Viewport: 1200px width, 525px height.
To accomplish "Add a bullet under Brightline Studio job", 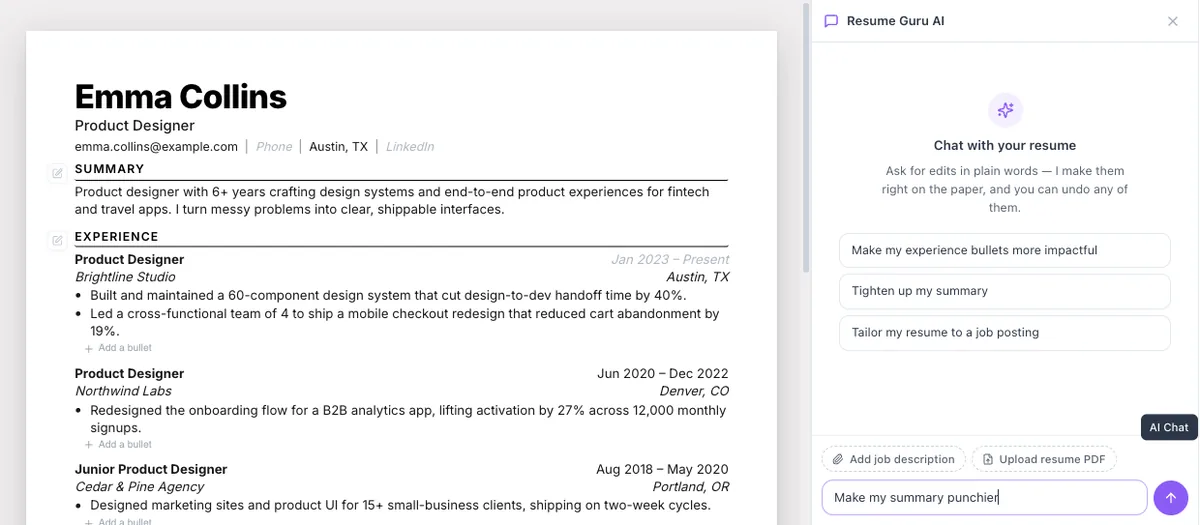I will (x=118, y=348).
